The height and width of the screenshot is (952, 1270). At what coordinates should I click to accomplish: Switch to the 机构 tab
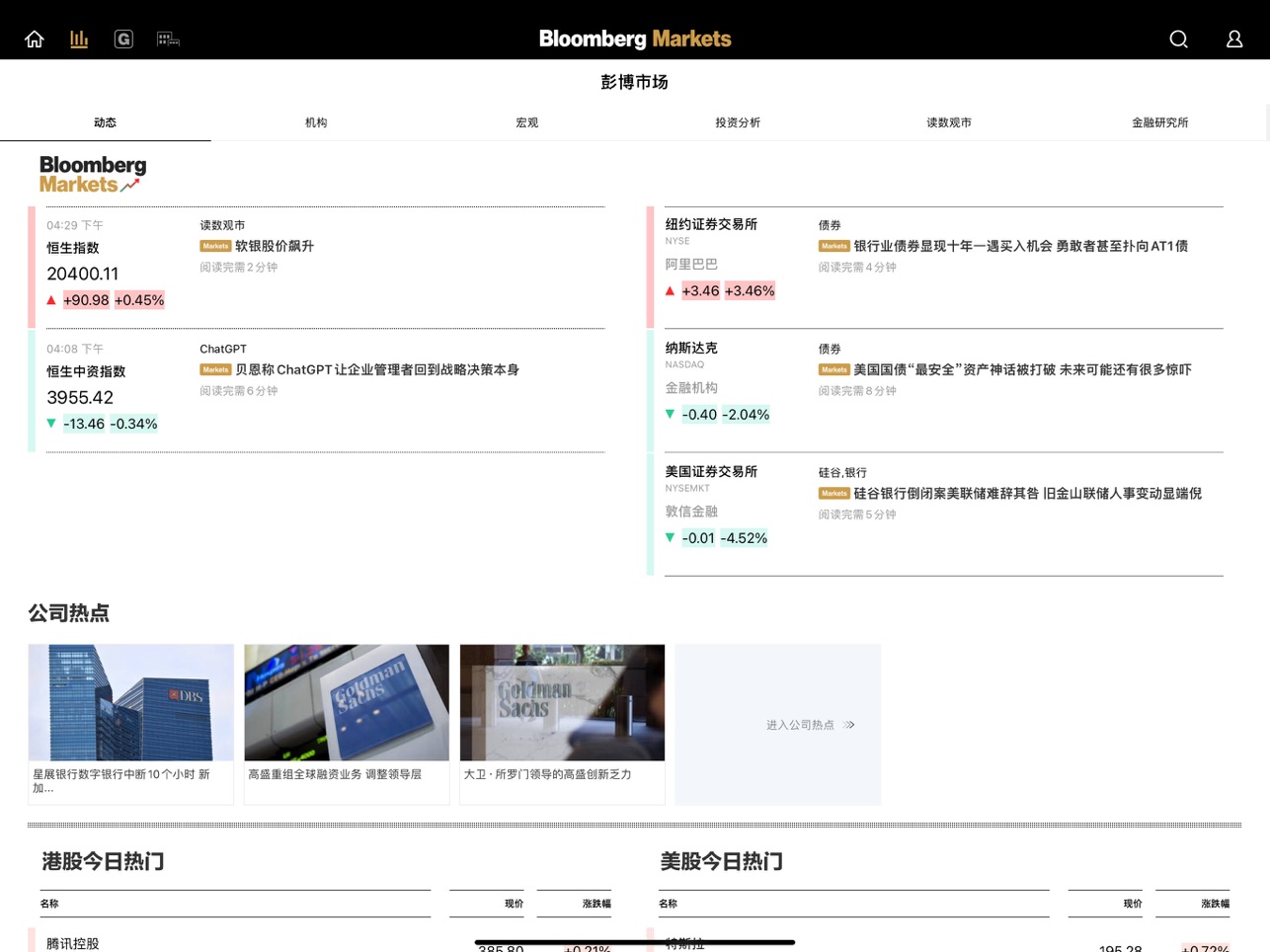coord(316,122)
